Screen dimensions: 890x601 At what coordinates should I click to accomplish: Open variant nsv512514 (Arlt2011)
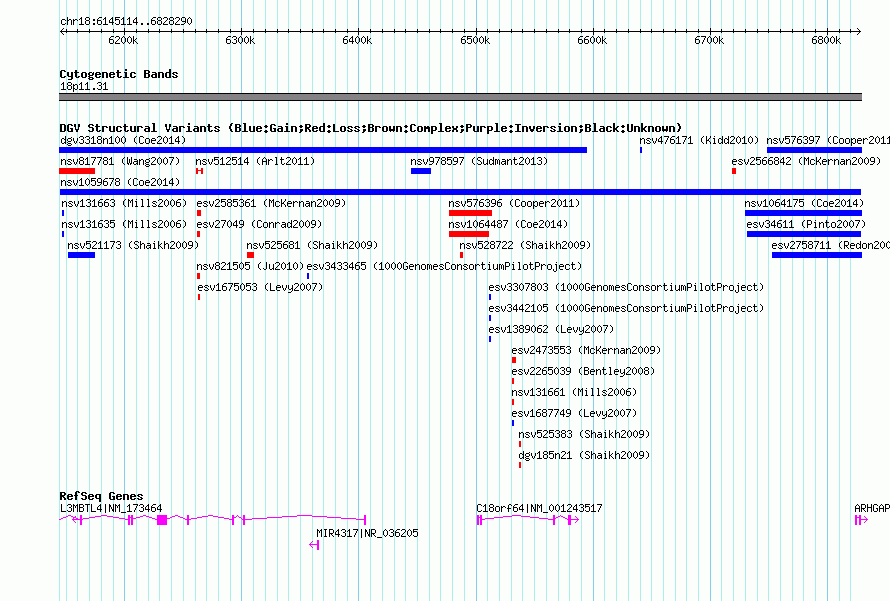tap(255, 161)
